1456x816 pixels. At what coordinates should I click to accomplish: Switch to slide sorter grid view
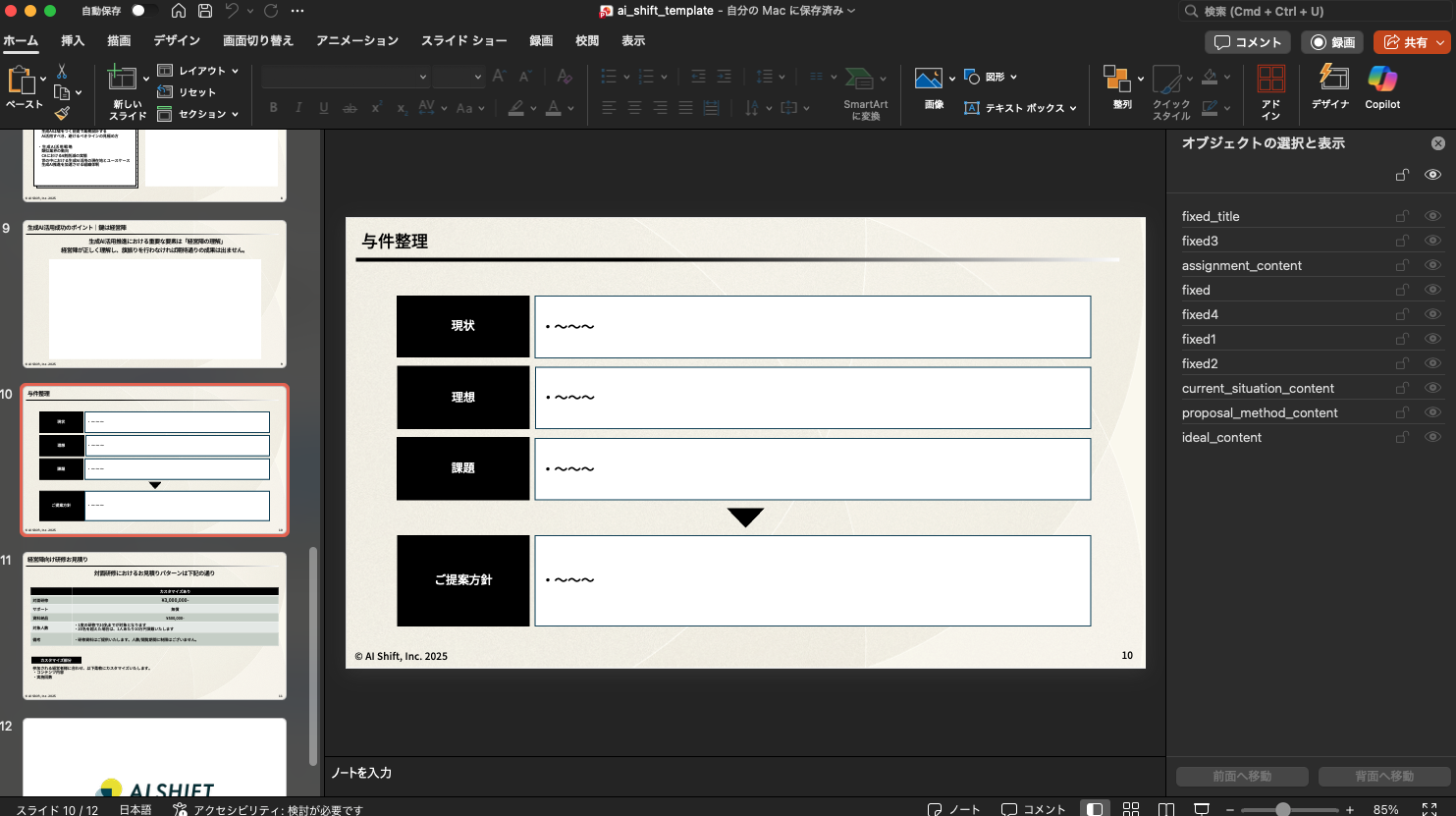[1131, 809]
